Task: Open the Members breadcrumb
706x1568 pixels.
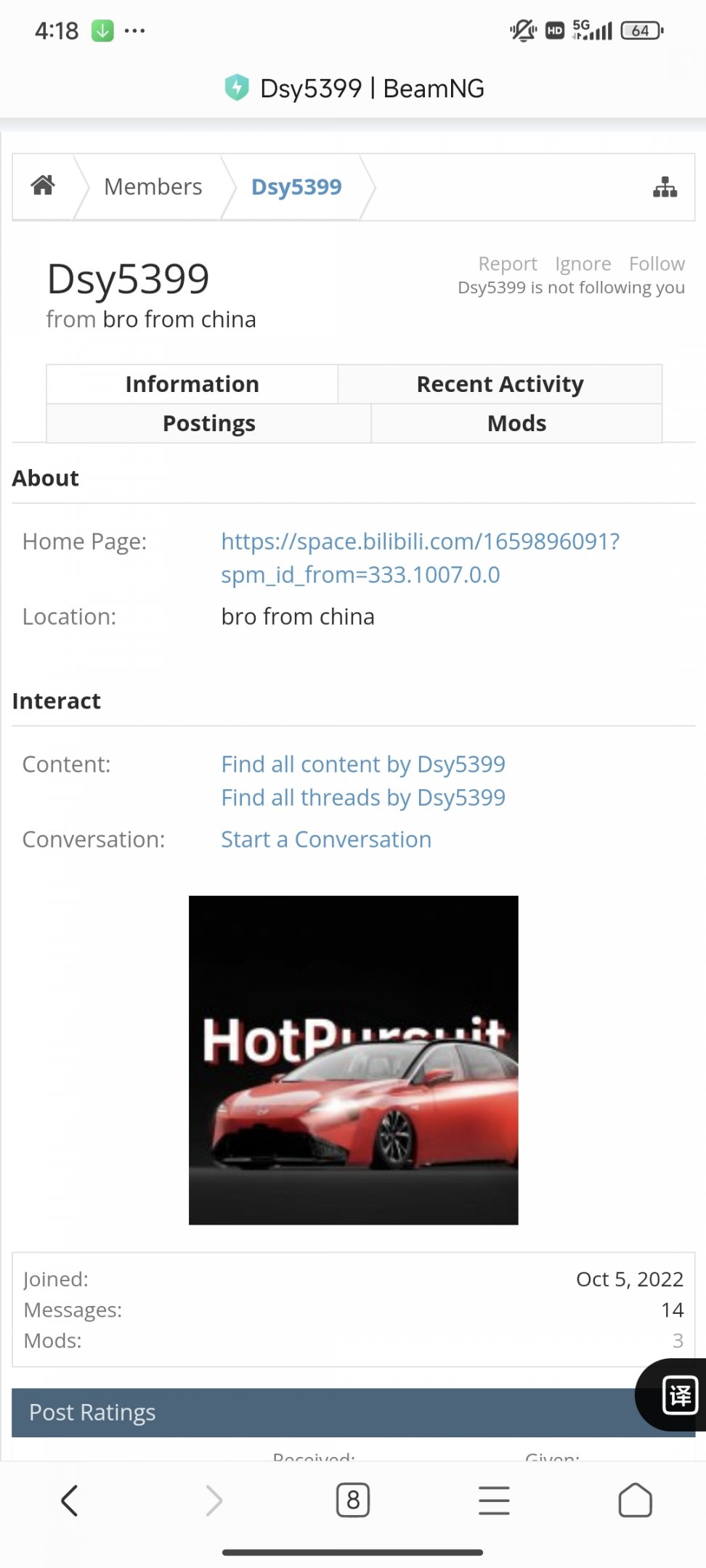Action: point(153,187)
